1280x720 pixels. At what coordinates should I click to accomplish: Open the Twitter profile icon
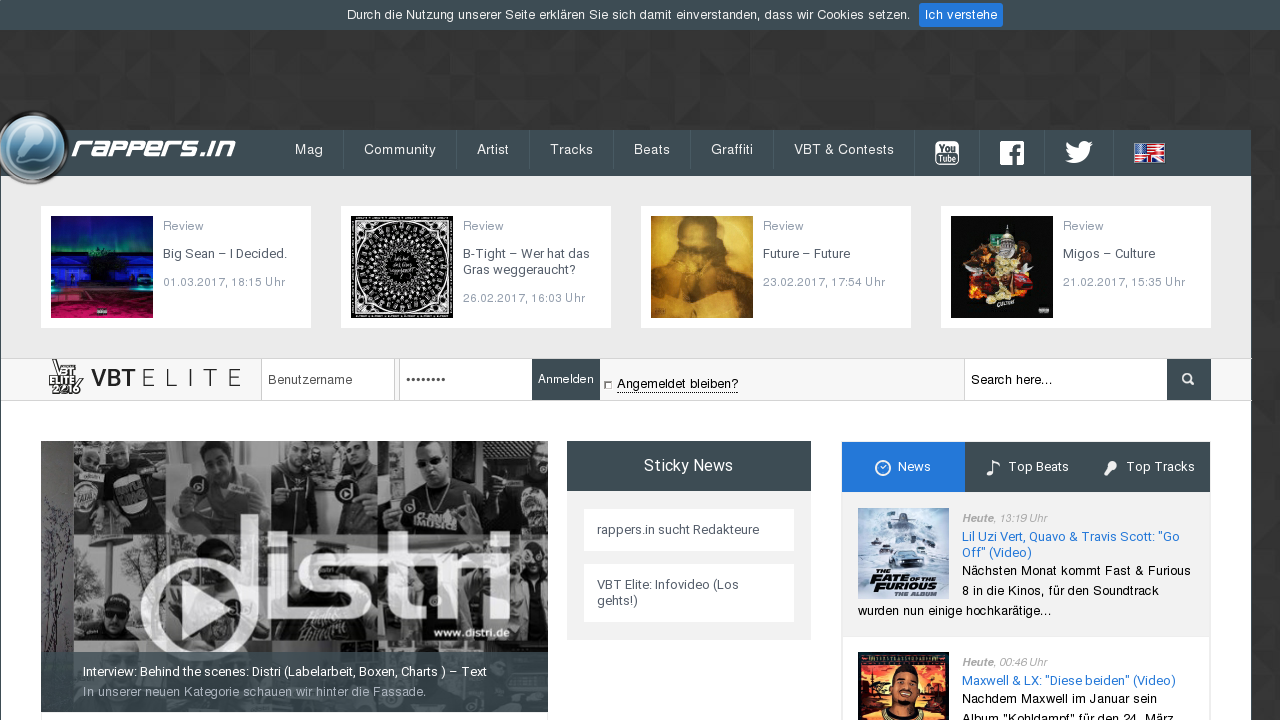pos(1079,153)
